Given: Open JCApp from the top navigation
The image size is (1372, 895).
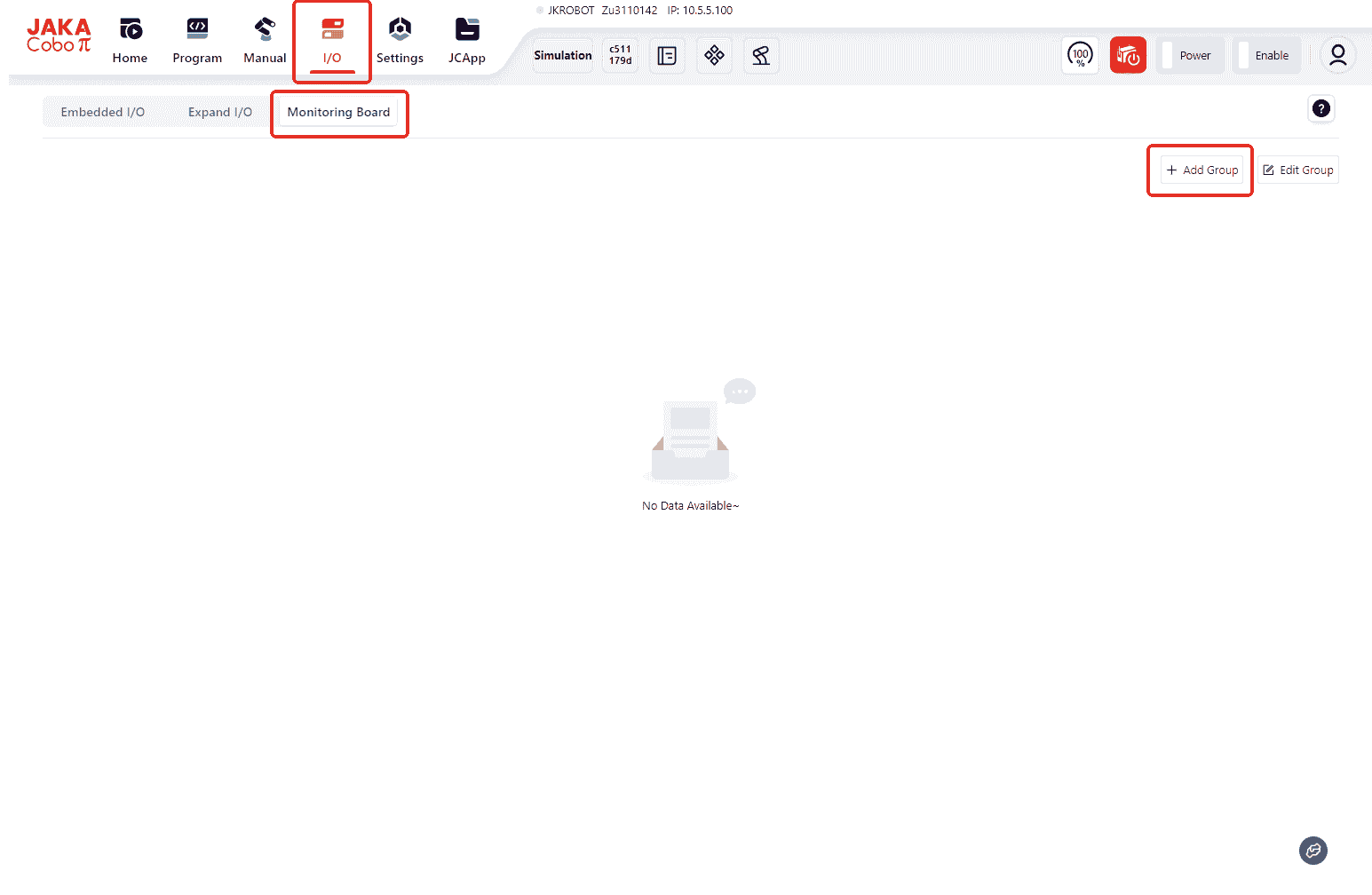Looking at the screenshot, I should (x=466, y=41).
